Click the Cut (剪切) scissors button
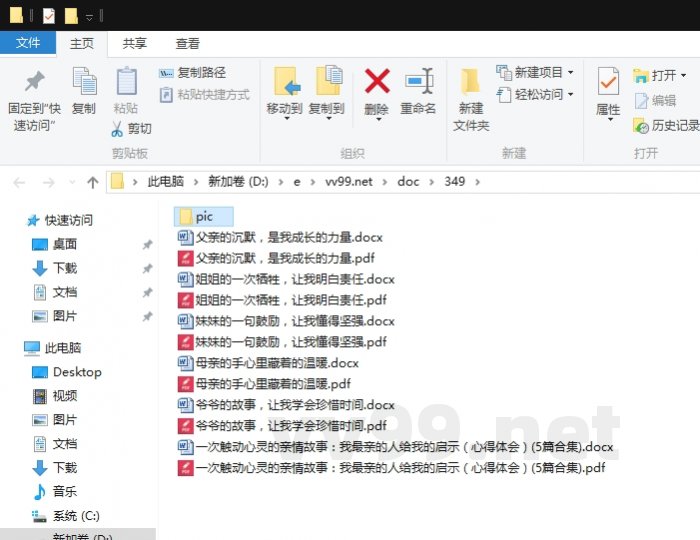 pyautogui.click(x=132, y=129)
